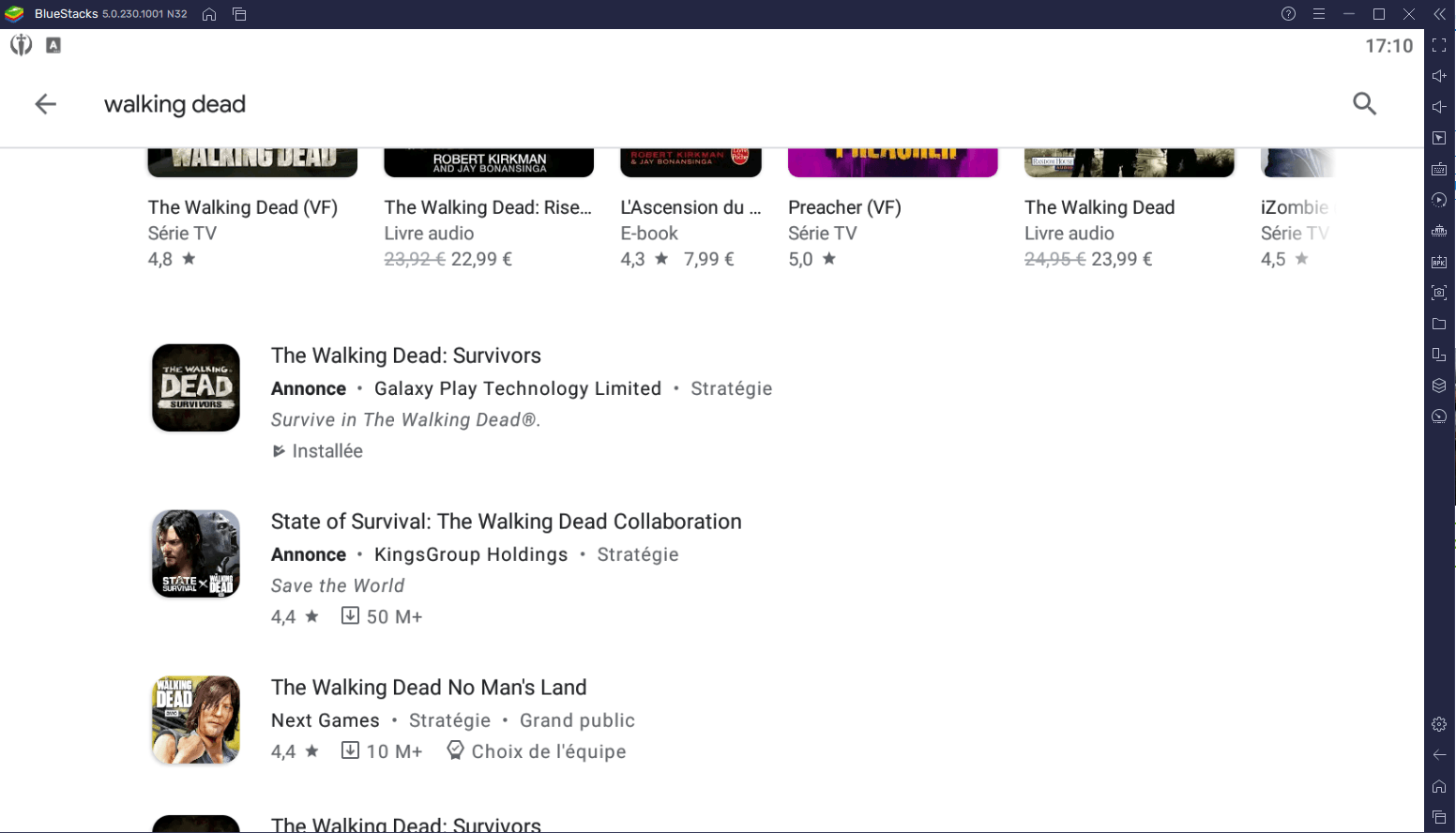The width and height of the screenshot is (1456, 833).
Task: Open multi-instance tabs icon in title bar
Action: [x=239, y=14]
